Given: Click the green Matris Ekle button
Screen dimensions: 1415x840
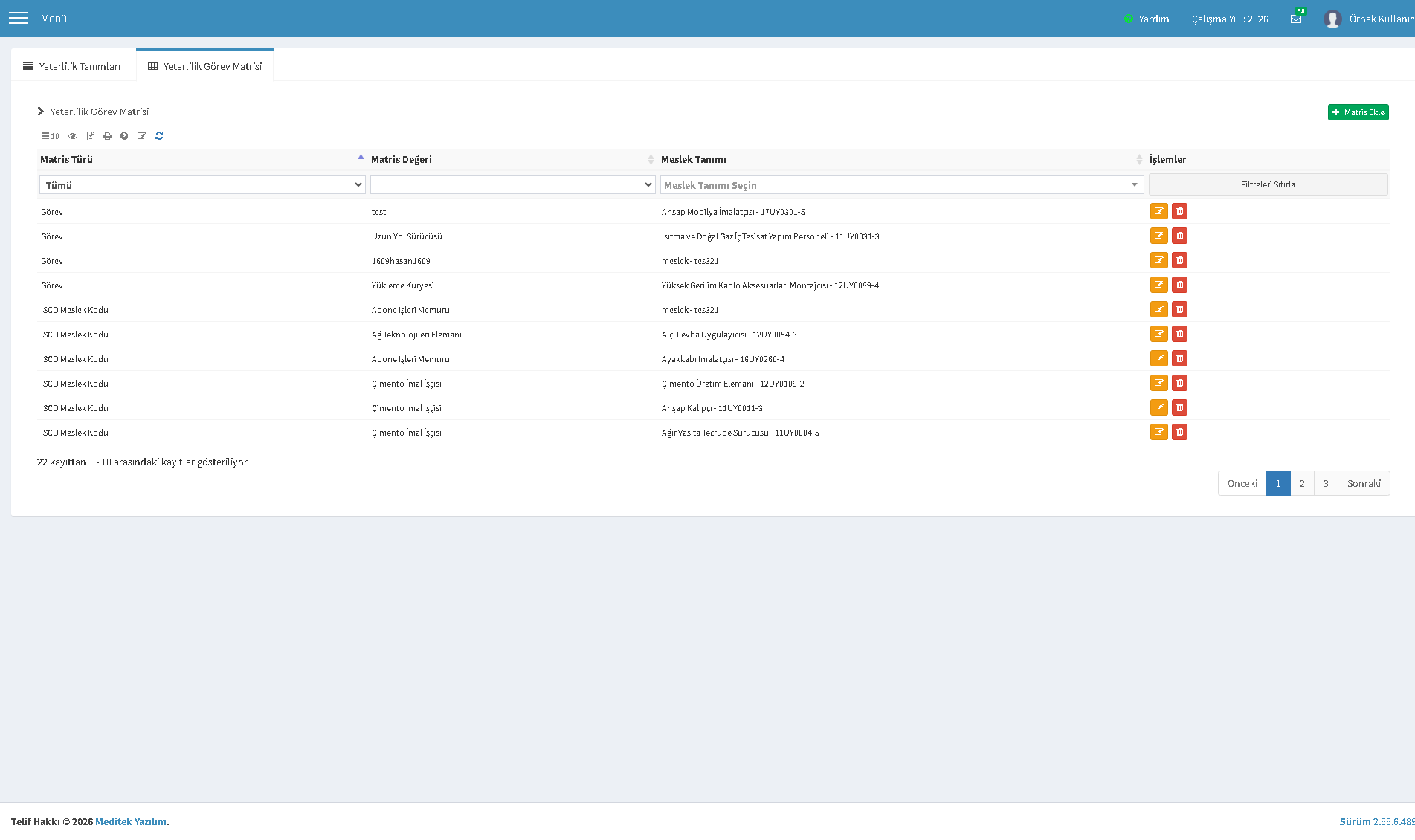Looking at the screenshot, I should pyautogui.click(x=1358, y=112).
